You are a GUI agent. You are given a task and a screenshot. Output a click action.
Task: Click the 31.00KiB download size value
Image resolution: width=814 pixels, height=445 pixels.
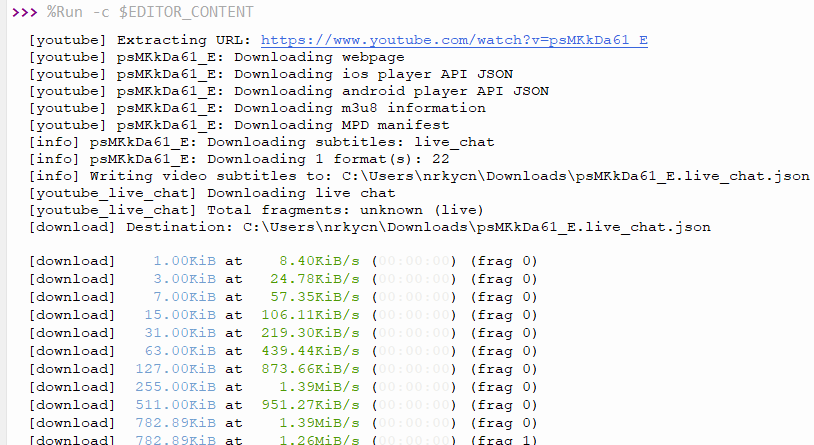click(x=180, y=333)
